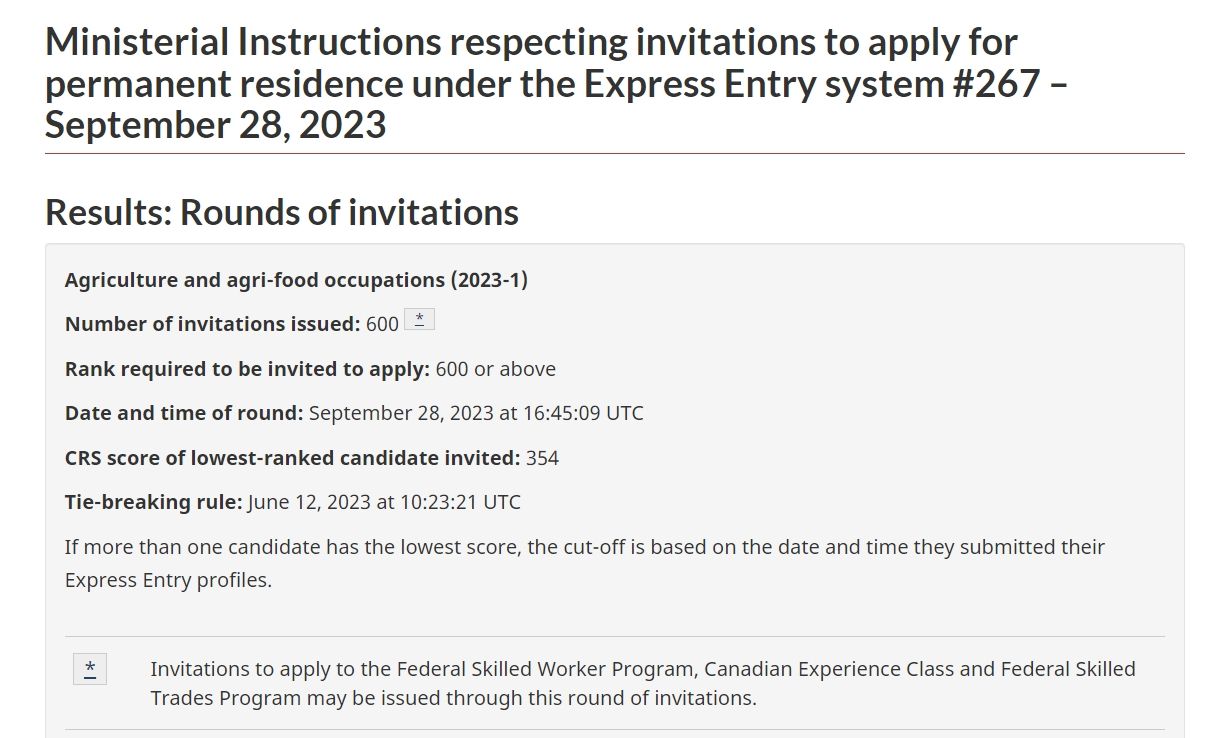The height and width of the screenshot is (738, 1228).
Task: Click the footnote text about Federal Skilled Worker Program
Action: click(x=642, y=669)
